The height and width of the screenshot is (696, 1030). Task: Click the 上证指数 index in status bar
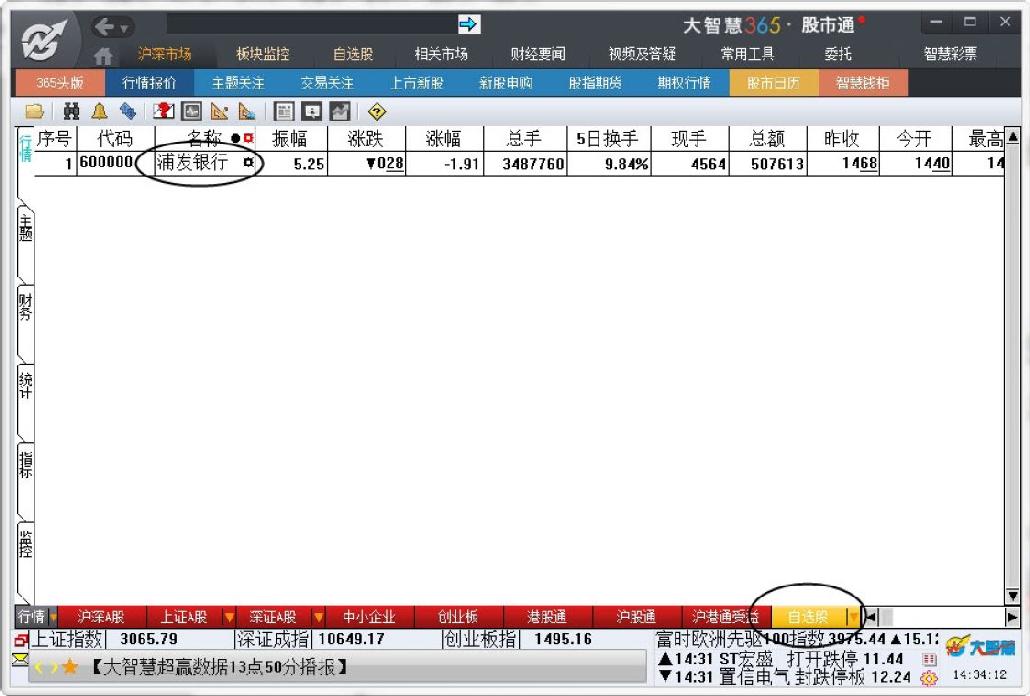point(67,639)
